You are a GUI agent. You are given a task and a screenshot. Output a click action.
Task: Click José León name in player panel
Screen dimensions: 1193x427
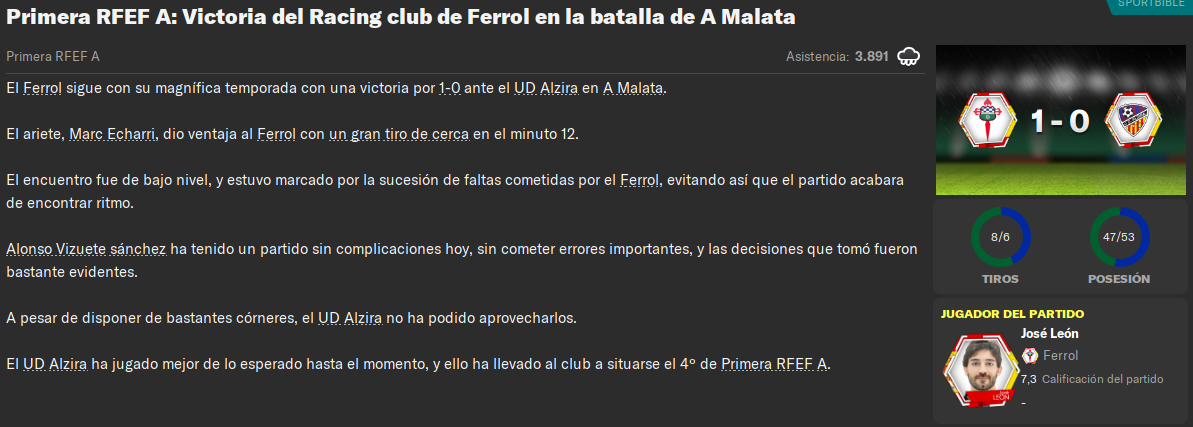click(1049, 333)
